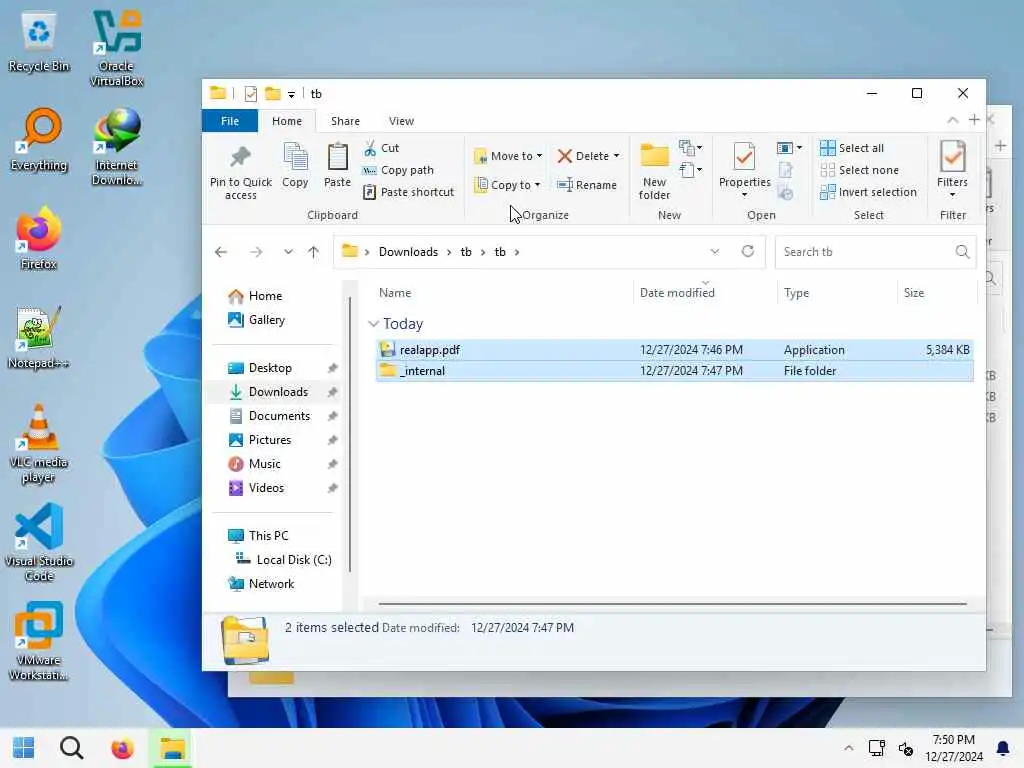Open Videos in navigation pane

tap(255, 488)
